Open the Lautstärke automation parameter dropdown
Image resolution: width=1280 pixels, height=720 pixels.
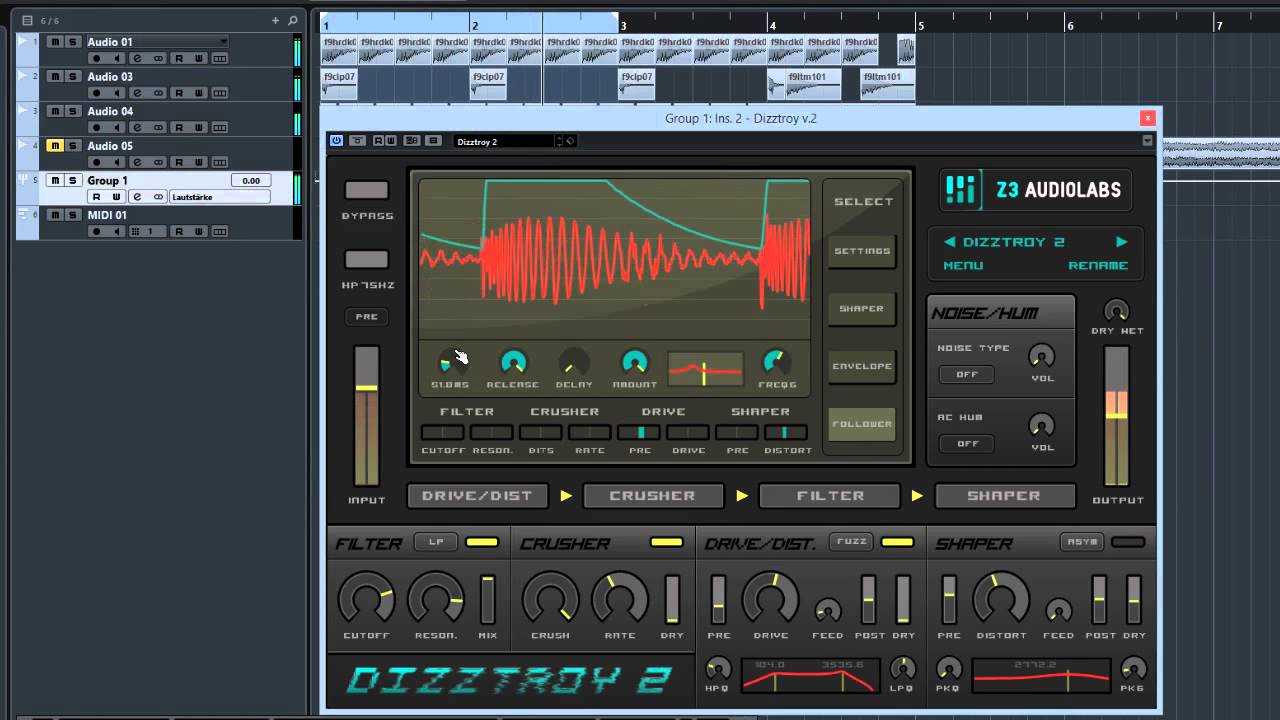tap(219, 197)
